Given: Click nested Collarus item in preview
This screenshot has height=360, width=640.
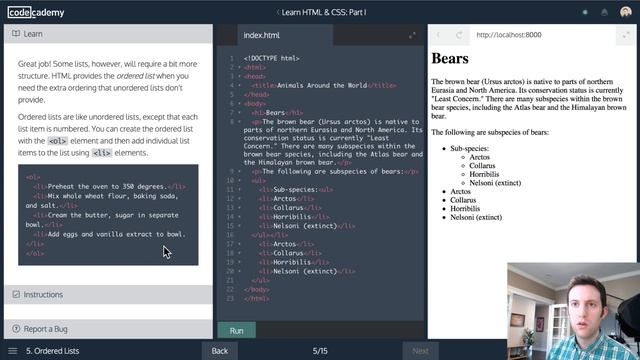Looking at the screenshot, I should pos(482,166).
